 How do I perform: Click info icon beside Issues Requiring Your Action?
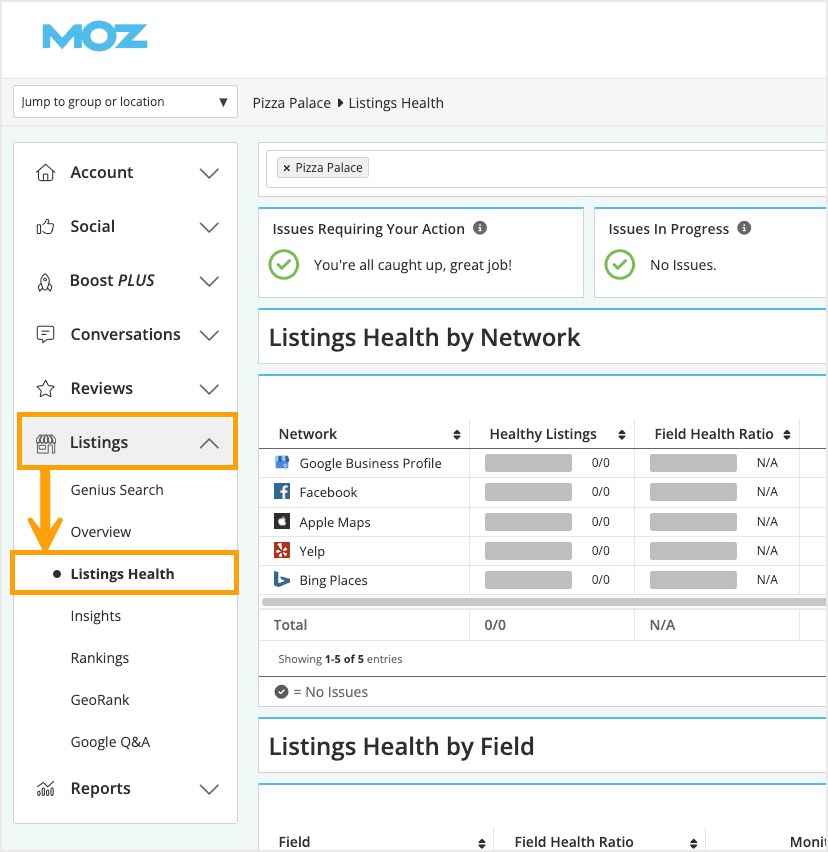479,228
